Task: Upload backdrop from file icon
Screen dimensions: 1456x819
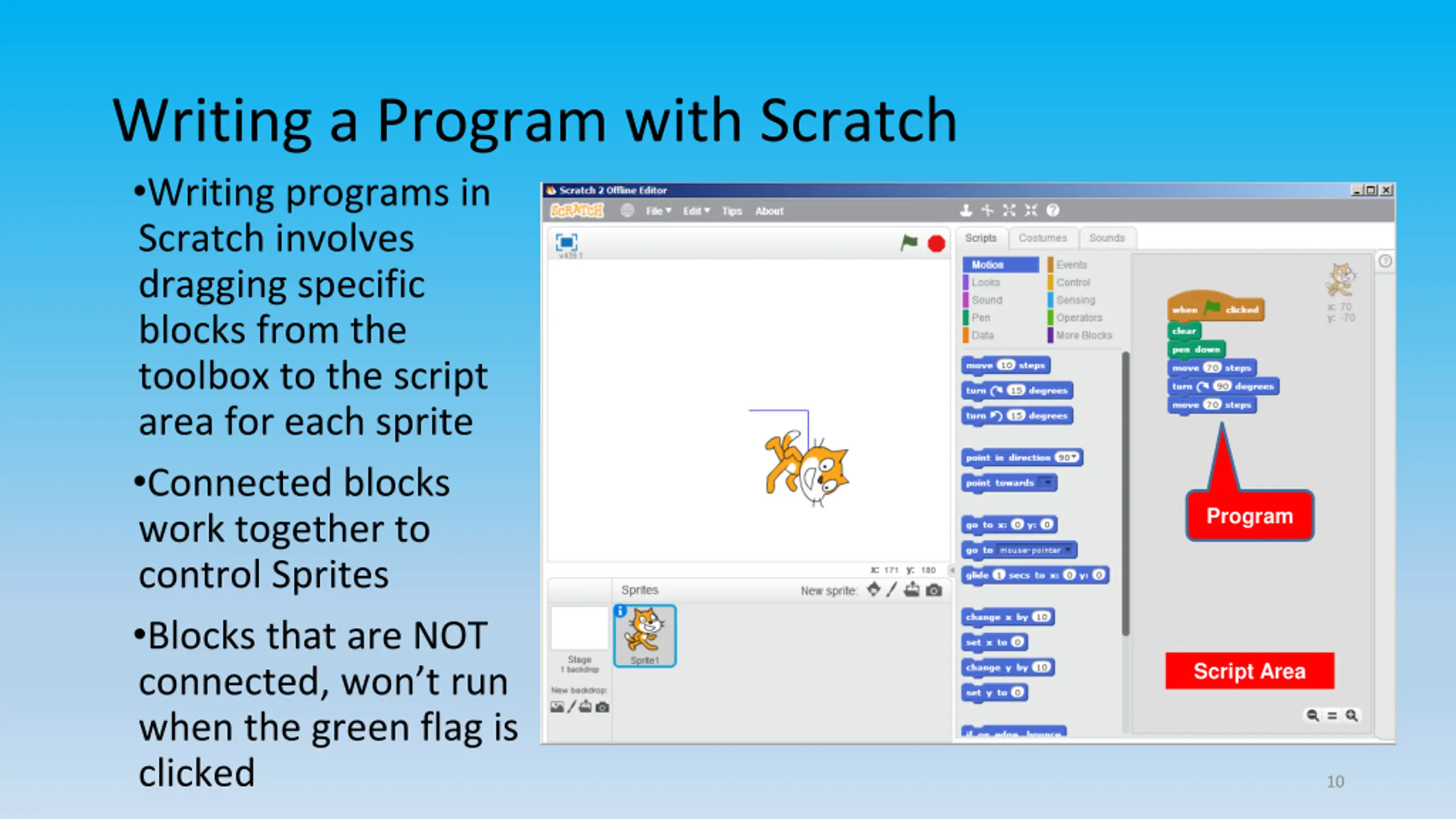Action: coord(585,707)
